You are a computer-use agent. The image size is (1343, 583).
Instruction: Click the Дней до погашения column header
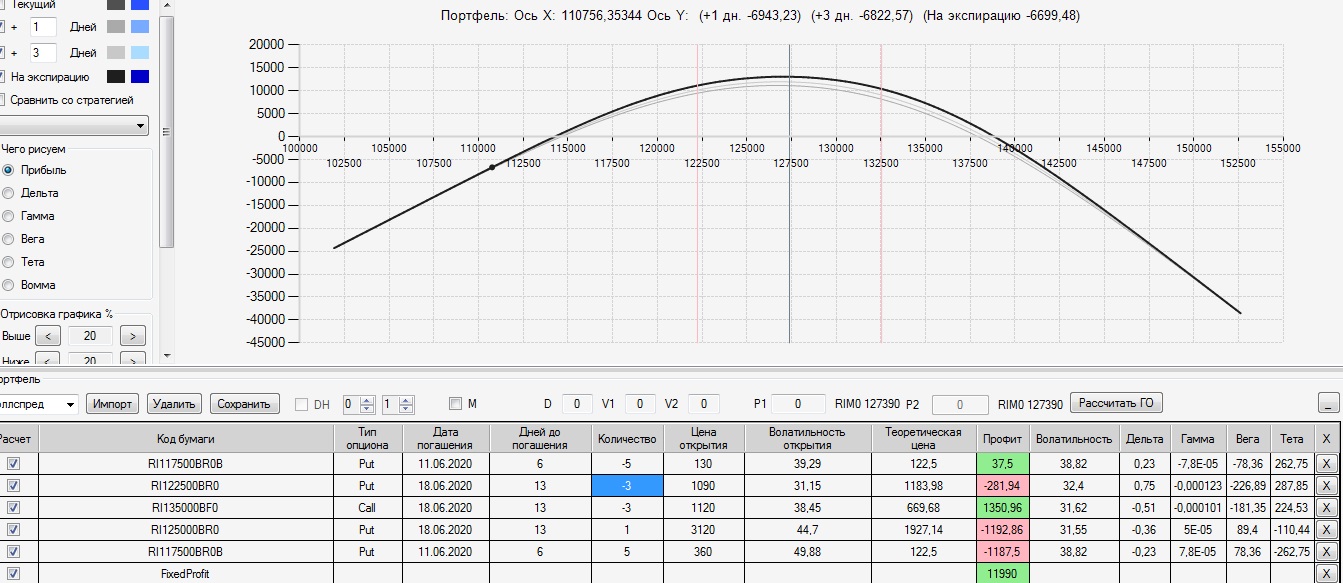pyautogui.click(x=539, y=438)
